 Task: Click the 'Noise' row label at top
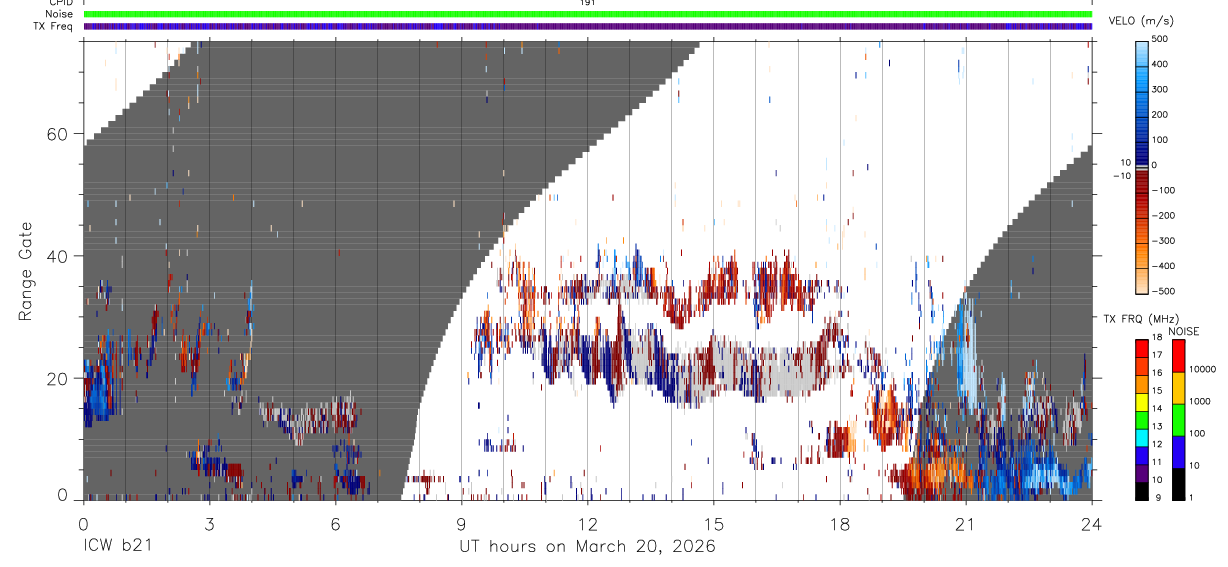tap(61, 14)
